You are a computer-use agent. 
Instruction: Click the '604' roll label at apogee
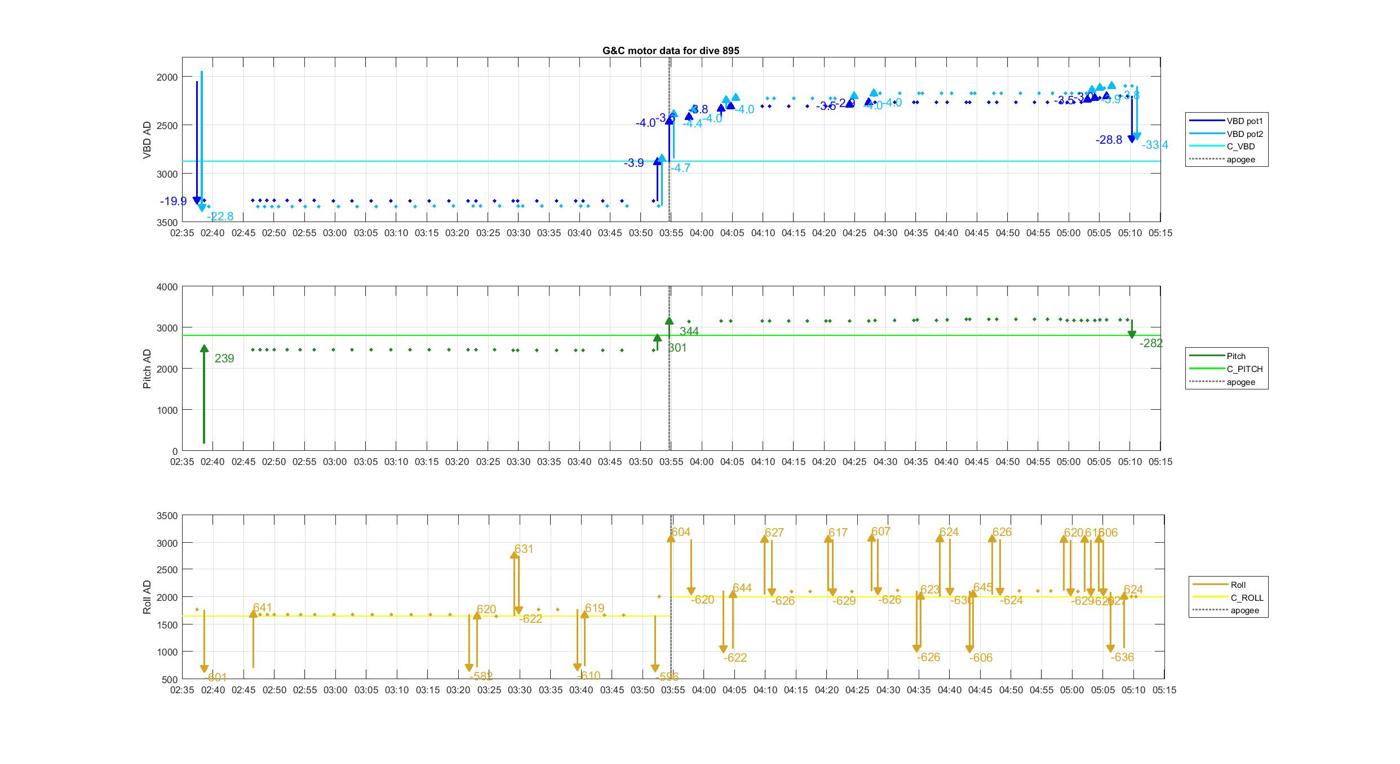coord(681,532)
